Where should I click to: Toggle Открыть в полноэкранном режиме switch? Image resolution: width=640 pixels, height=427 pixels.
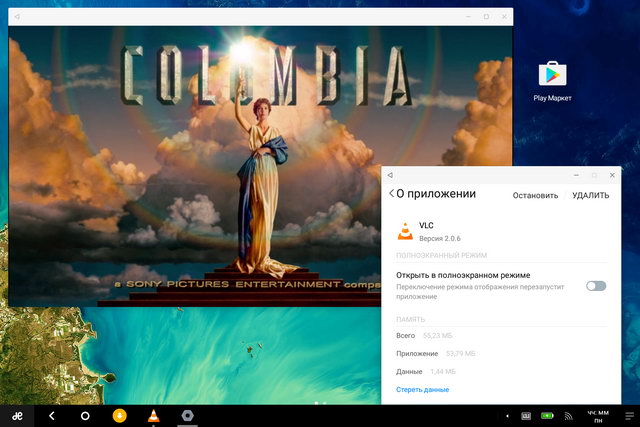pyautogui.click(x=596, y=286)
